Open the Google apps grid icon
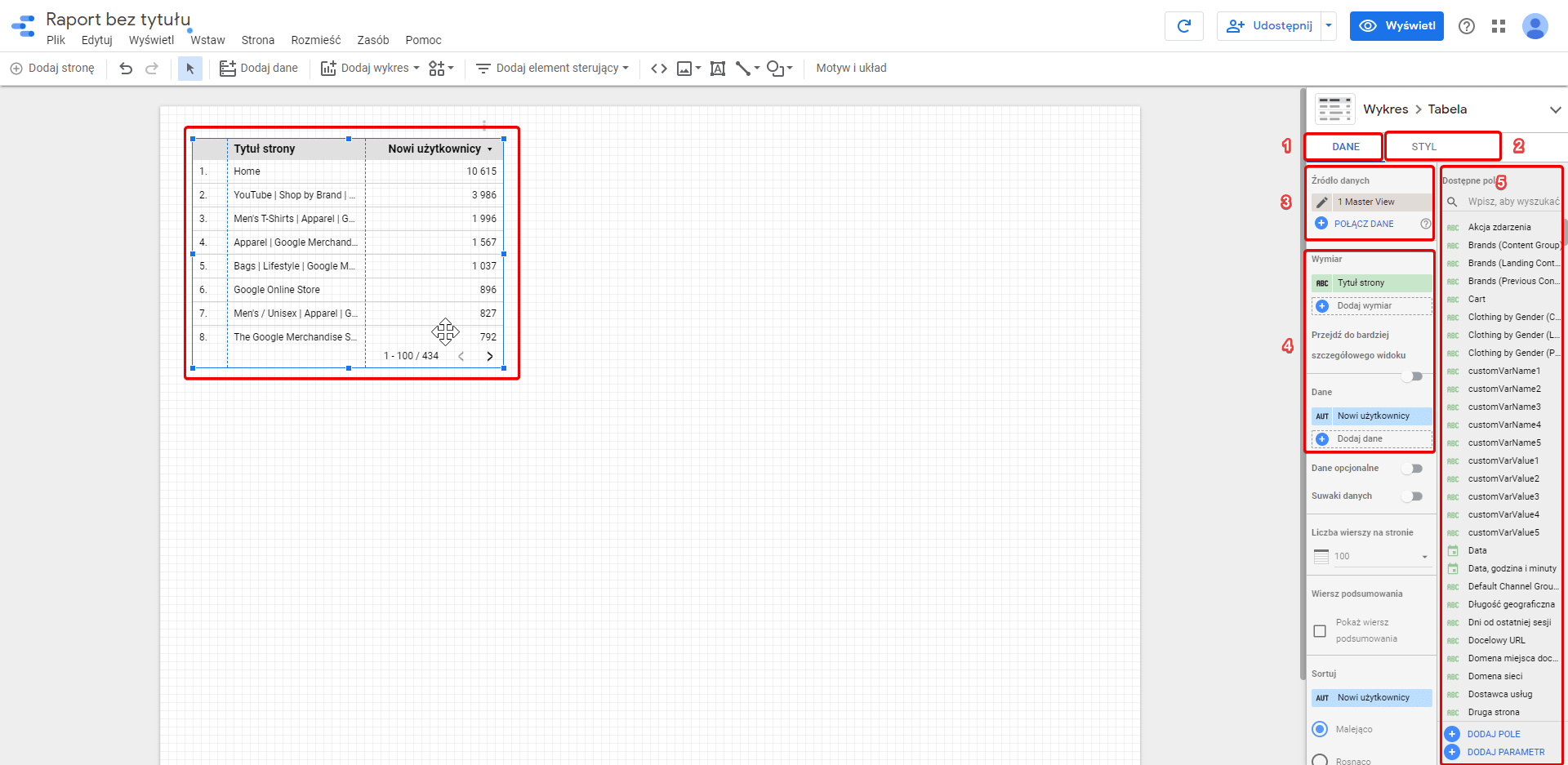Viewport: 1568px width, 765px height. [1499, 26]
